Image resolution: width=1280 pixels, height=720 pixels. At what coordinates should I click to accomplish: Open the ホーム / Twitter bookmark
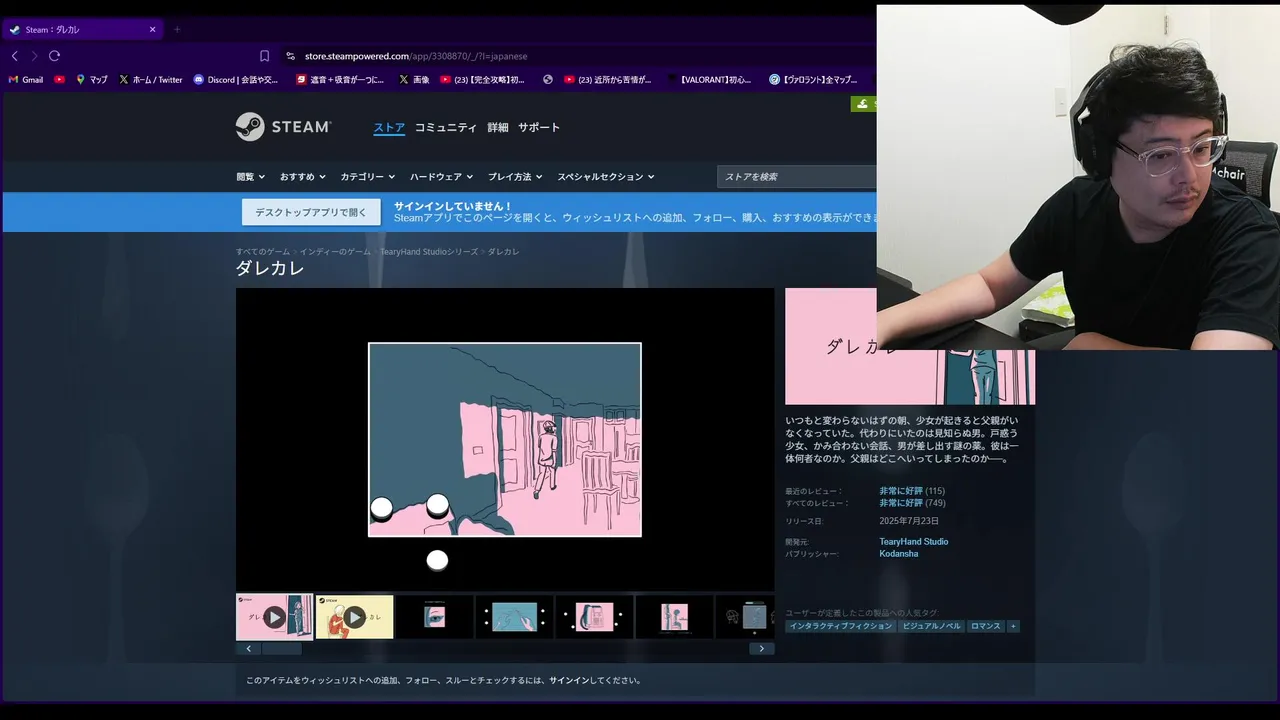tap(151, 79)
